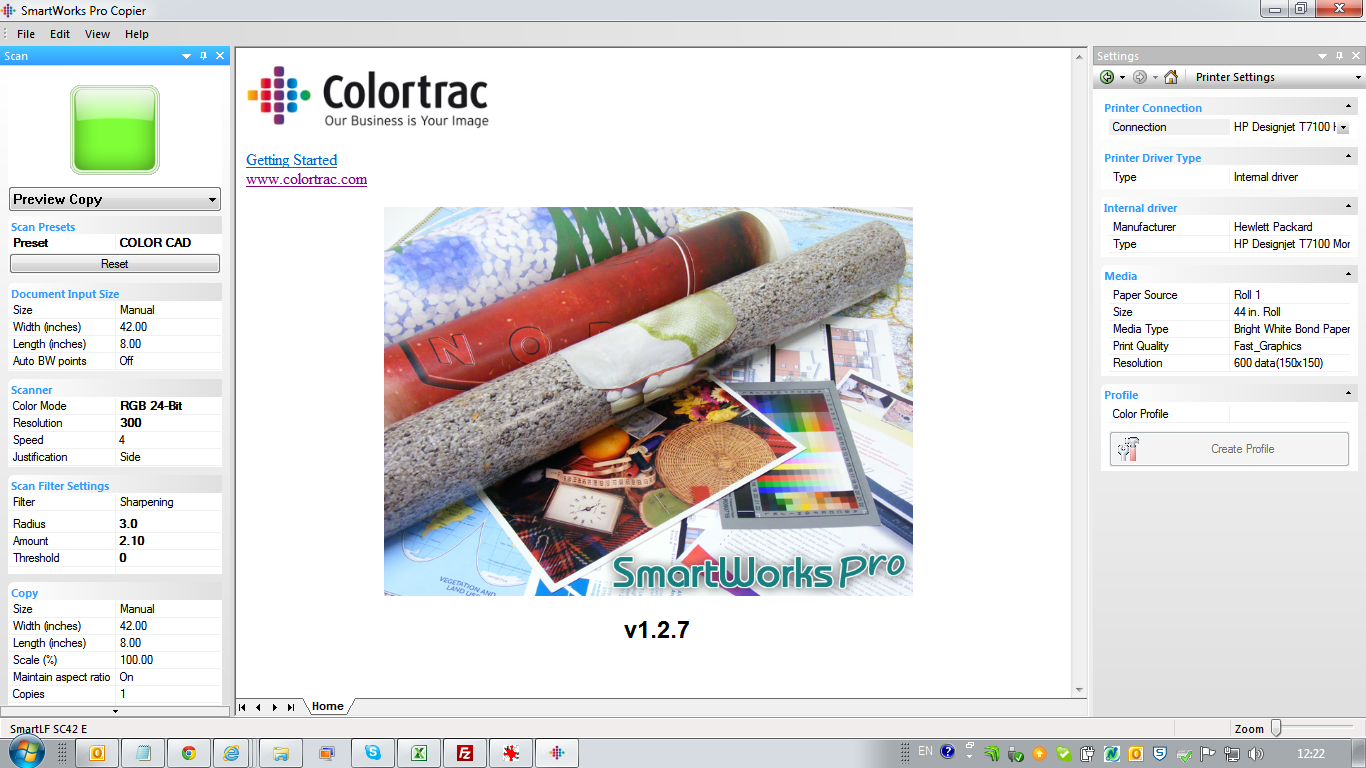Open the Edit menu
This screenshot has width=1366, height=768.
coord(60,34)
